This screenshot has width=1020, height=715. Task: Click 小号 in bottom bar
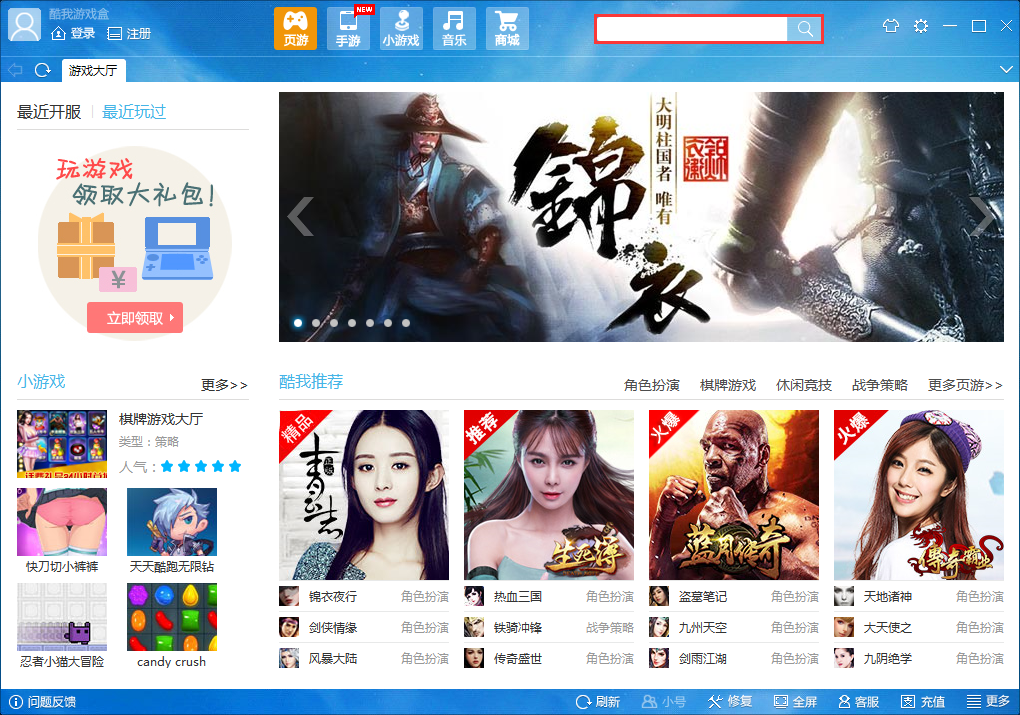coord(664,702)
